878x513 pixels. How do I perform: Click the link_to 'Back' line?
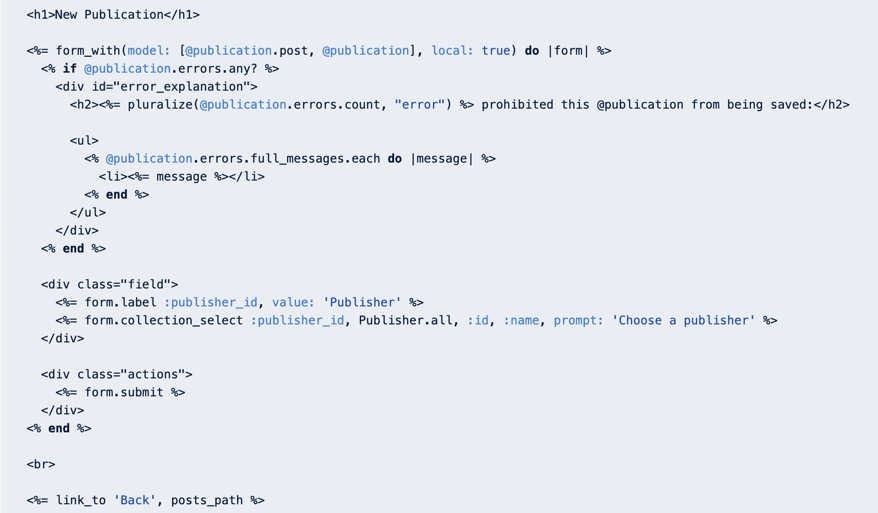point(146,500)
